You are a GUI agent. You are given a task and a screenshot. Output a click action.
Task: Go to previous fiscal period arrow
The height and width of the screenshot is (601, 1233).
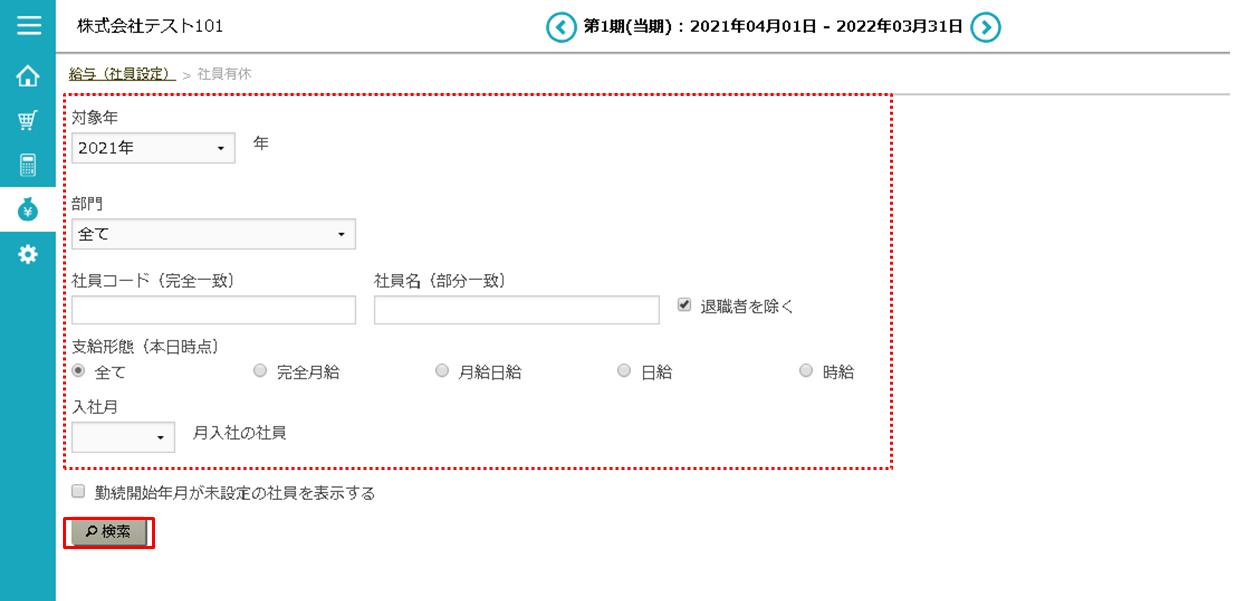point(561,27)
